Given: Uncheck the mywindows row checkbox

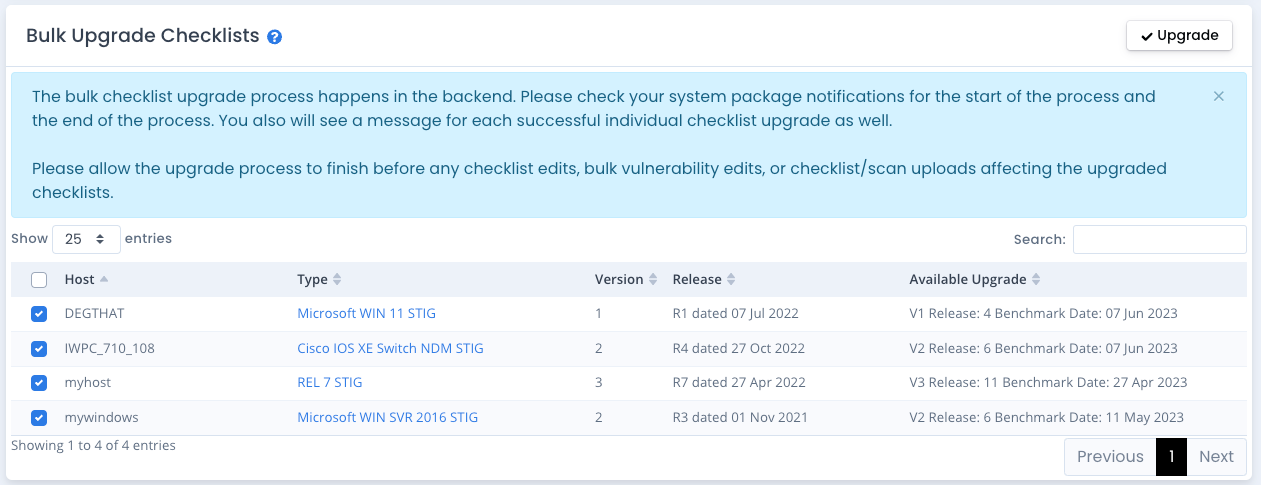Looking at the screenshot, I should [x=39, y=417].
